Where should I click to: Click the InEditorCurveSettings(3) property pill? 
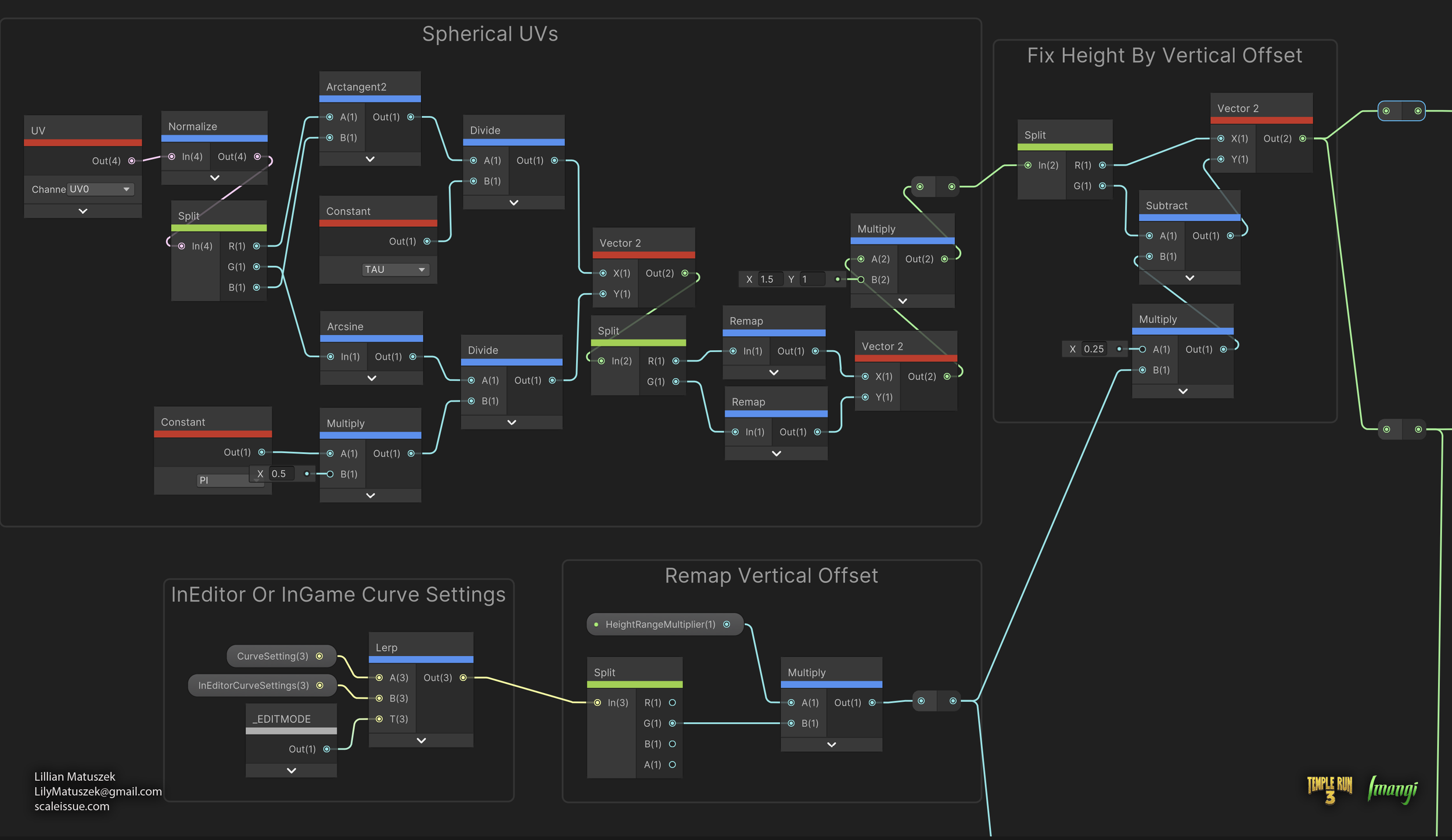pyautogui.click(x=253, y=686)
